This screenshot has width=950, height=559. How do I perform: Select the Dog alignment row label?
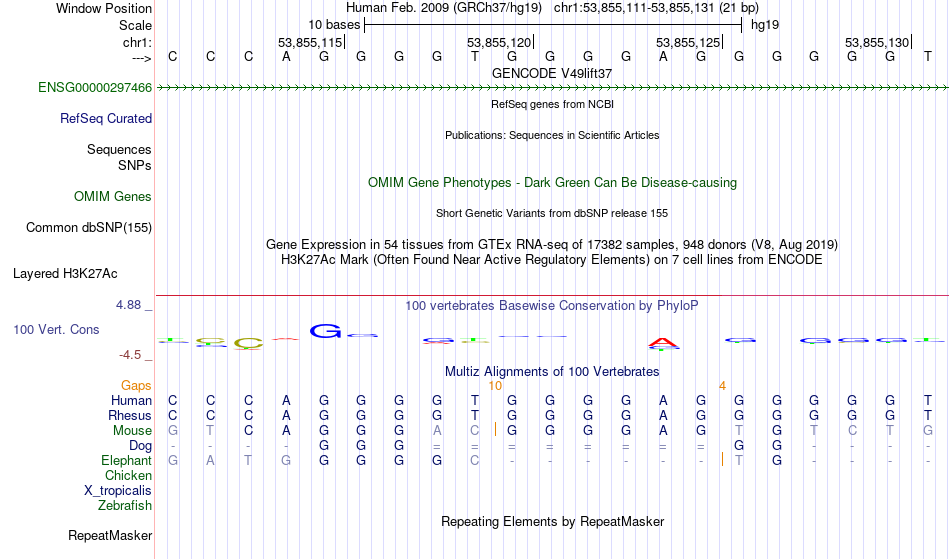pos(141,446)
